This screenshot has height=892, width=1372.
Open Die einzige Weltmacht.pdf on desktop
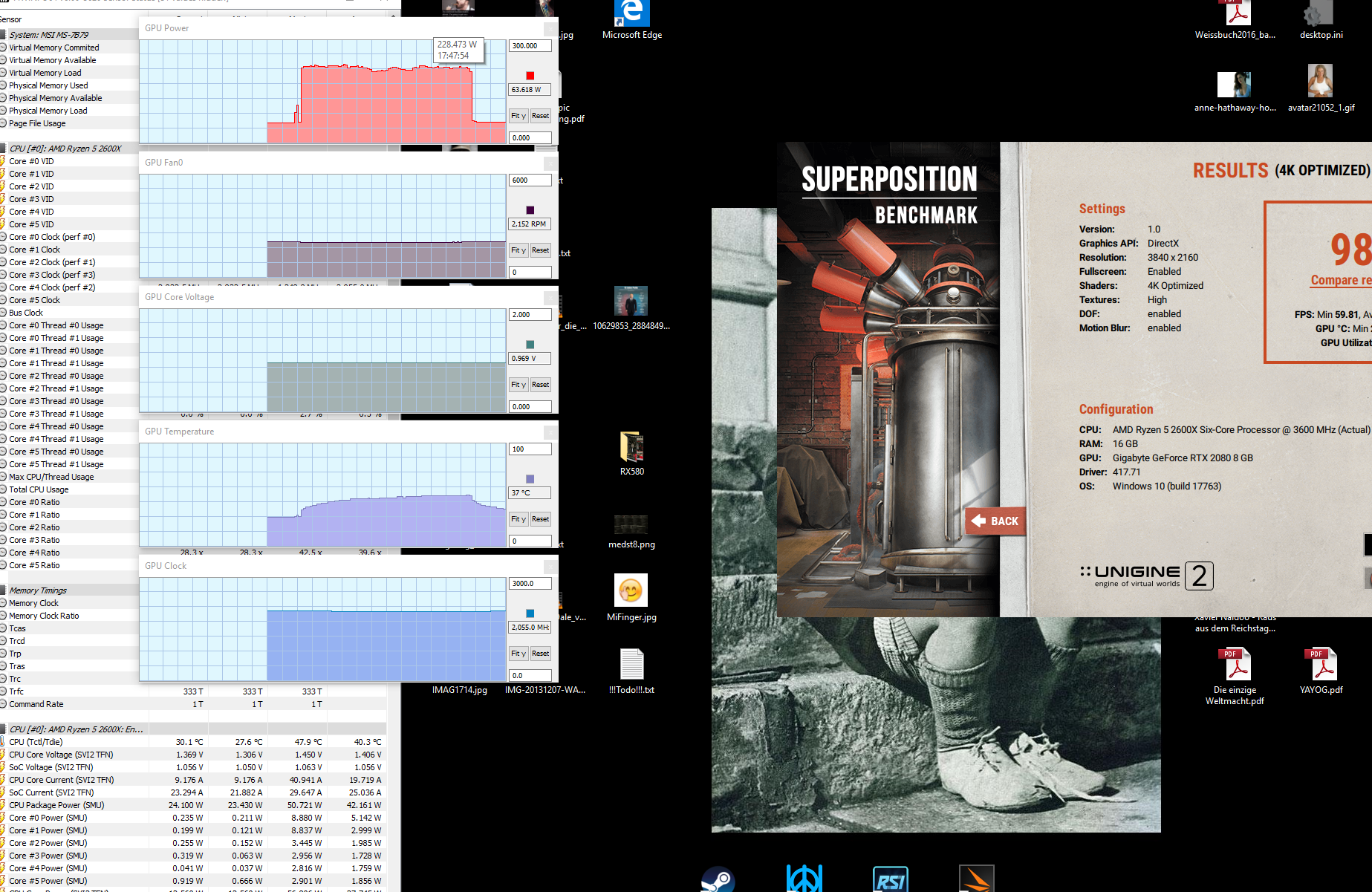(x=1235, y=677)
